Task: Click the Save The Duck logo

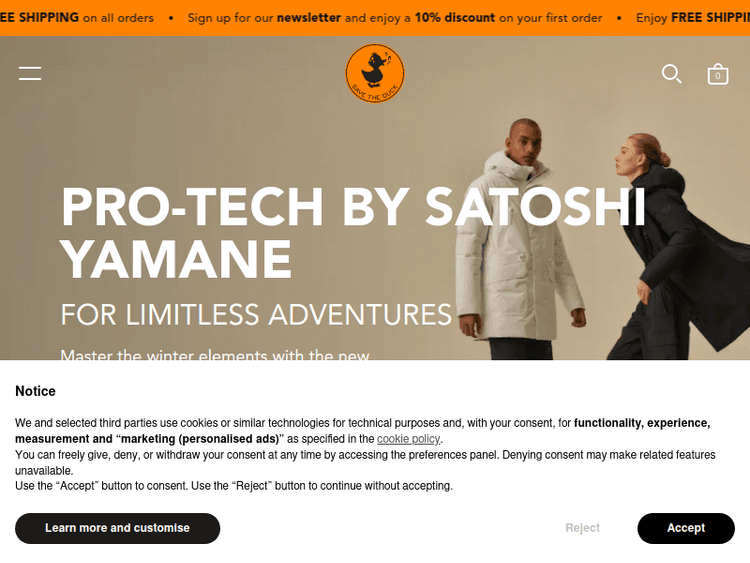Action: (x=375, y=73)
